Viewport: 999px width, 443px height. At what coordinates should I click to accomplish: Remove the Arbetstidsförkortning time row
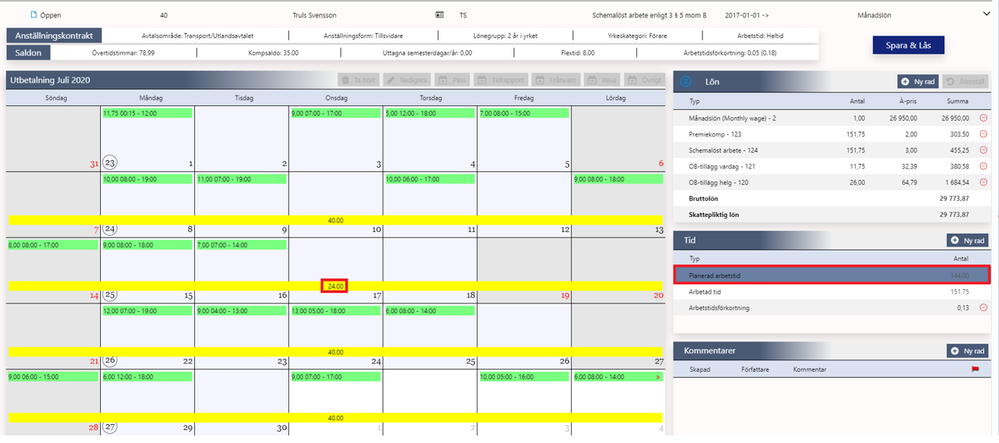983,308
